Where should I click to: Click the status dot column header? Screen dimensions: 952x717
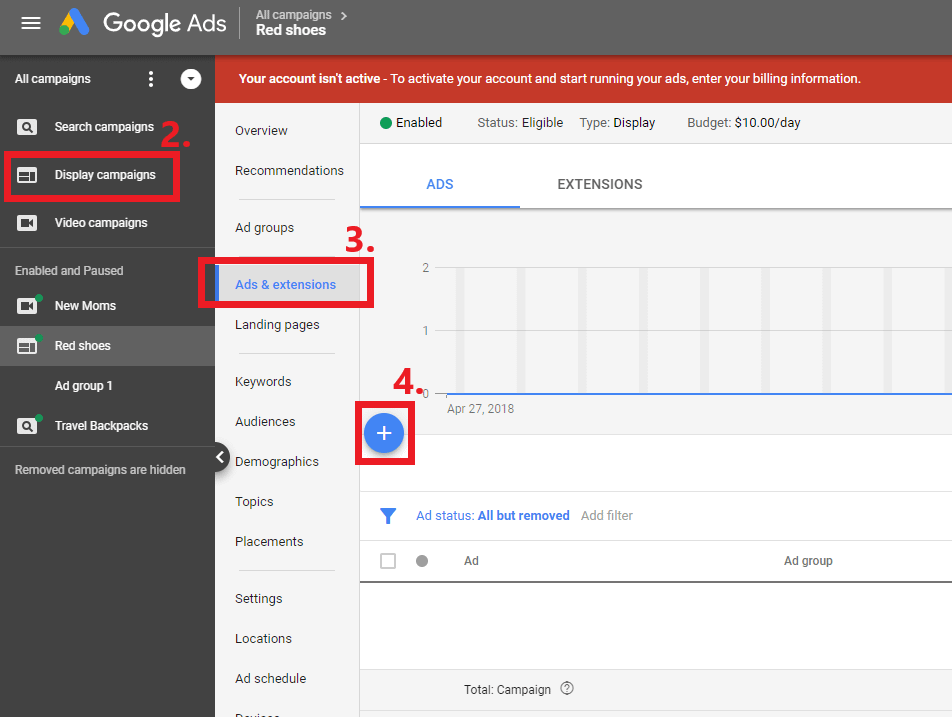422,561
